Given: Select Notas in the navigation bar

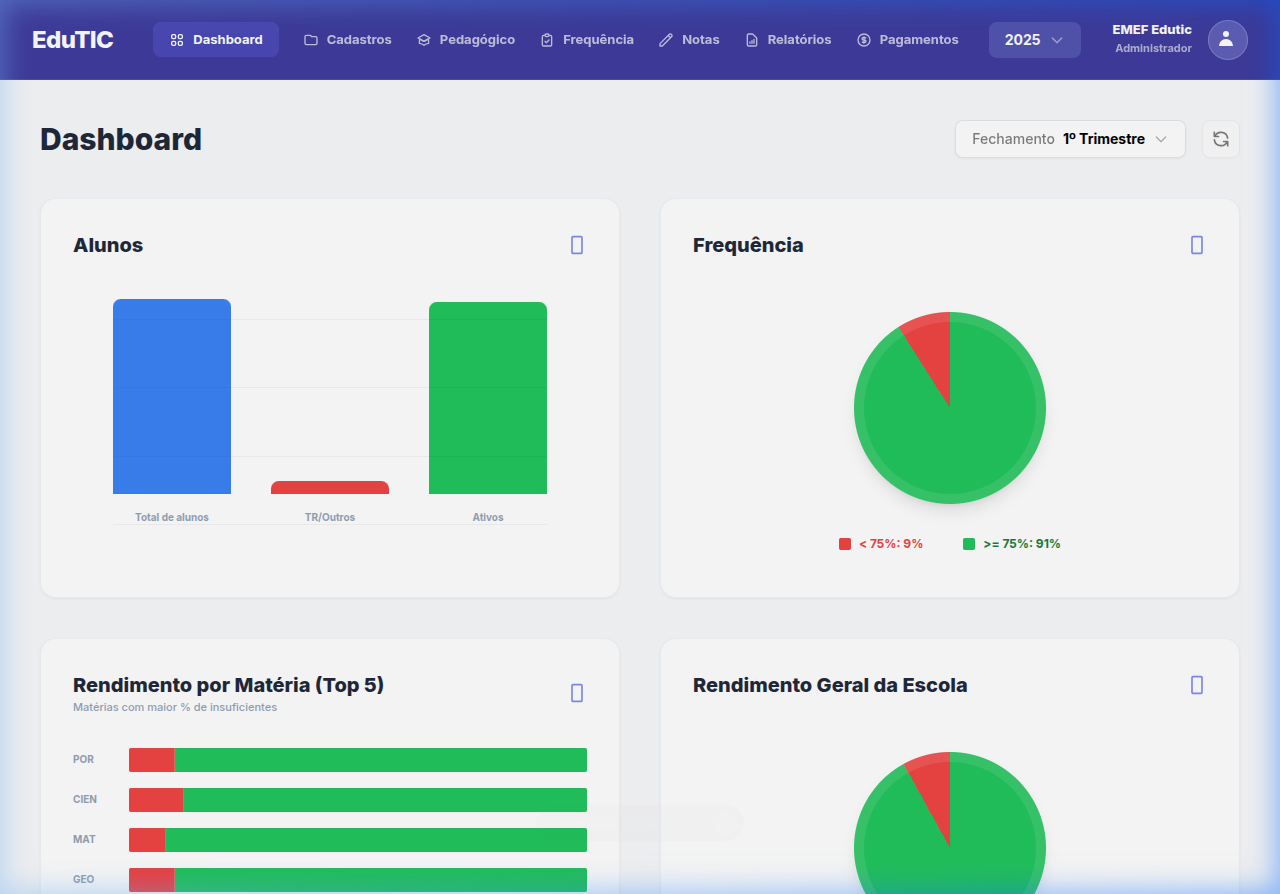Looking at the screenshot, I should point(689,39).
